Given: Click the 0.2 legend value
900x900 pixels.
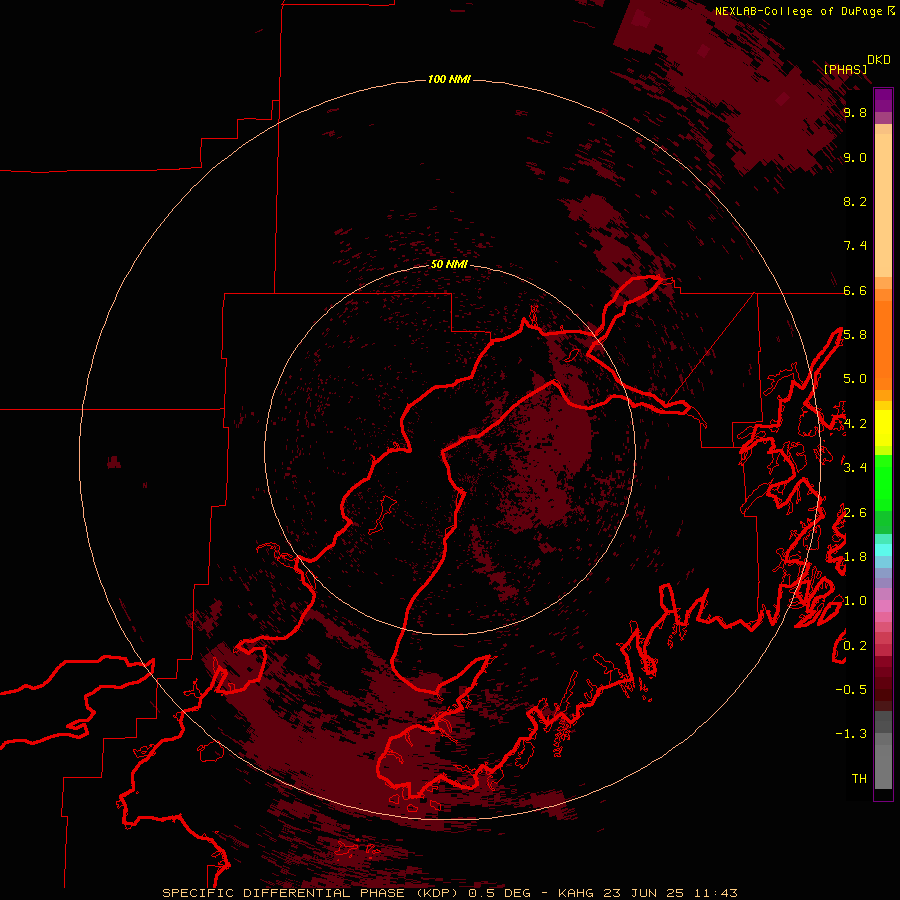Looking at the screenshot, I should pos(855,646).
